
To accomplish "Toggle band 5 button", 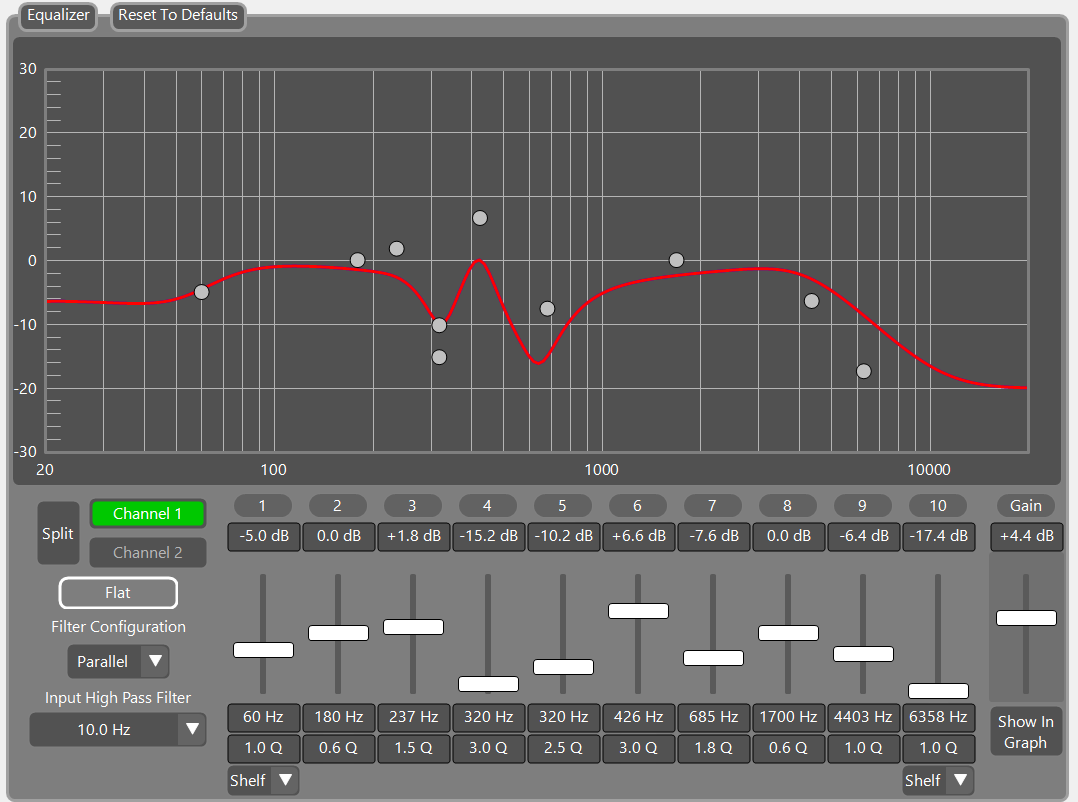I will point(562,506).
